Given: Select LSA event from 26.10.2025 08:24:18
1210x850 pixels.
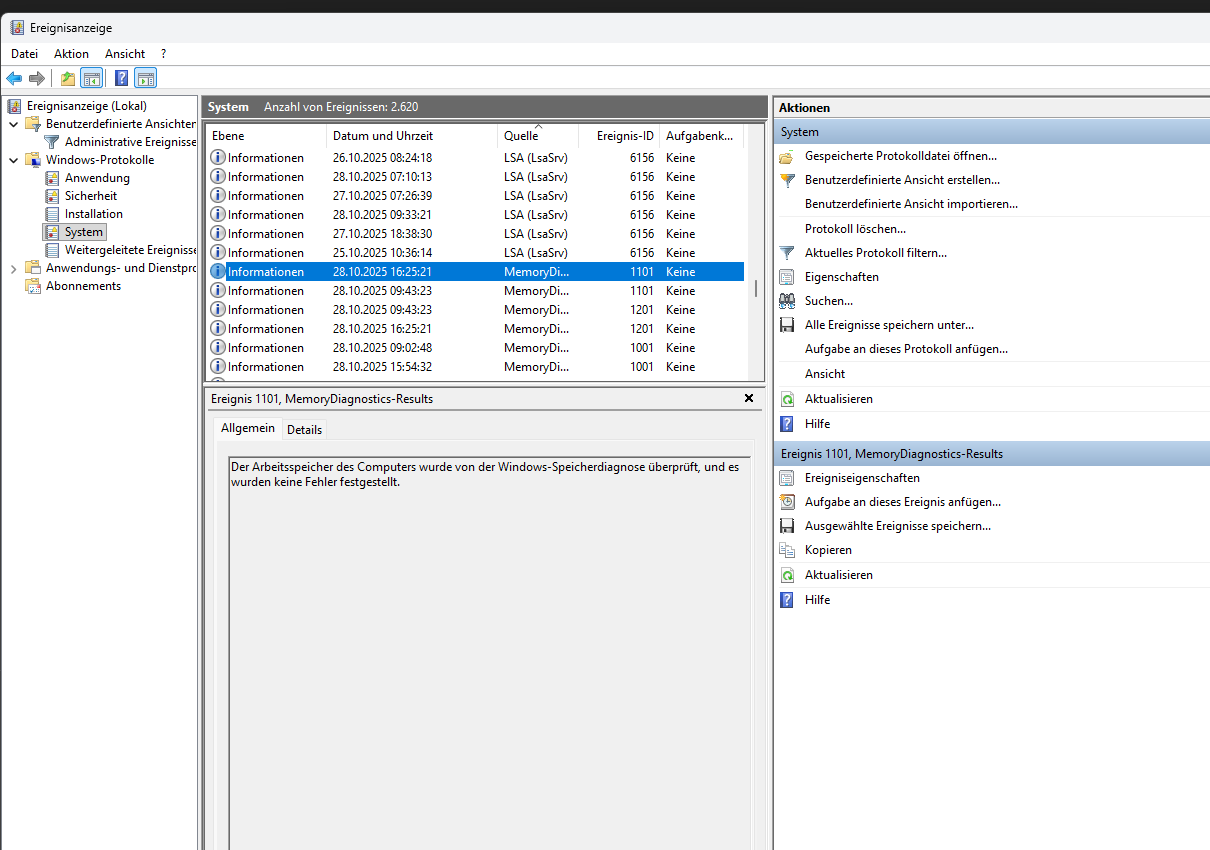Looking at the screenshot, I should pyautogui.click(x=476, y=158).
